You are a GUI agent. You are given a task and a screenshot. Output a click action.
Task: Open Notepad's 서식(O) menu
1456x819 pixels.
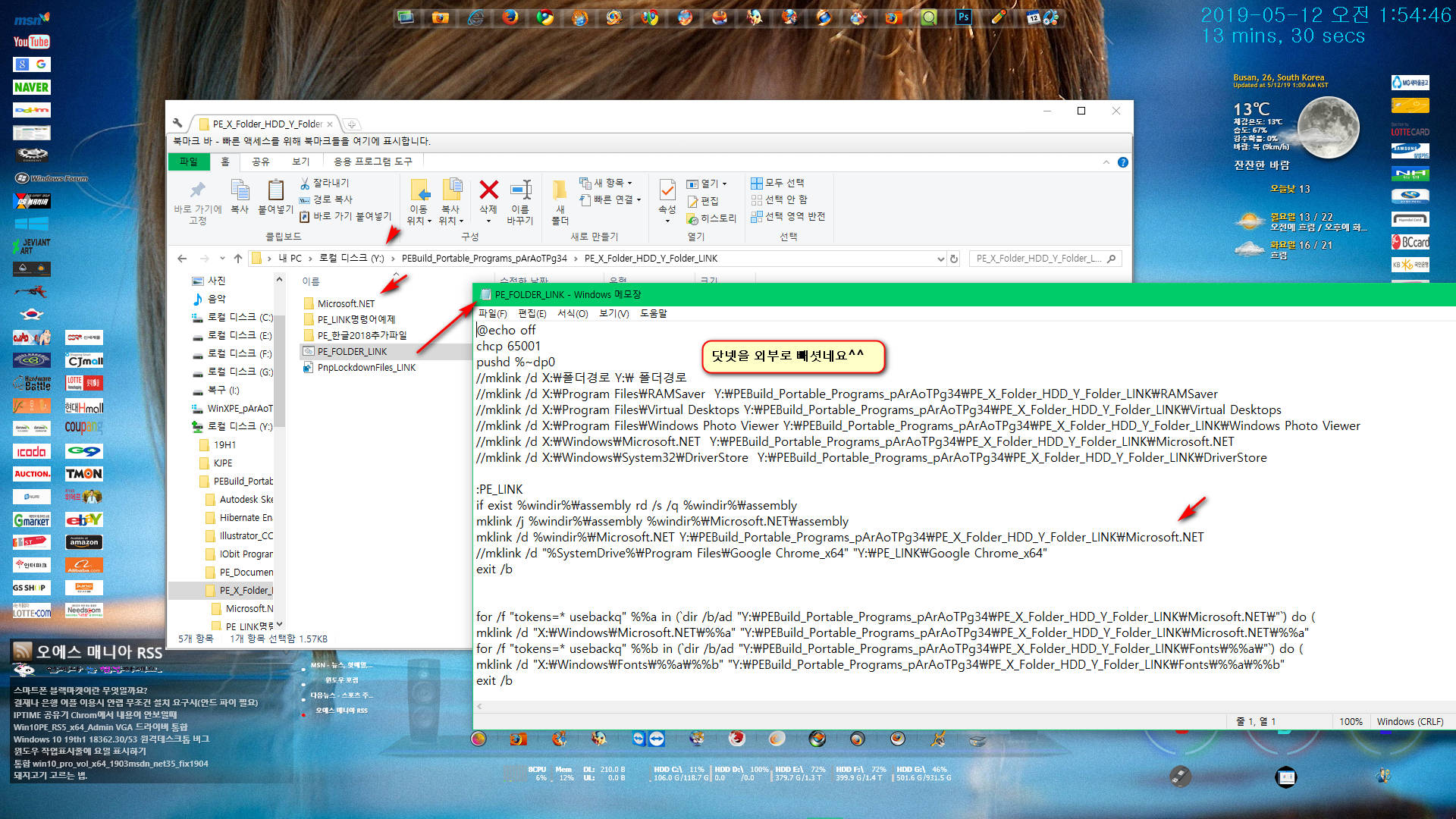coord(573,313)
